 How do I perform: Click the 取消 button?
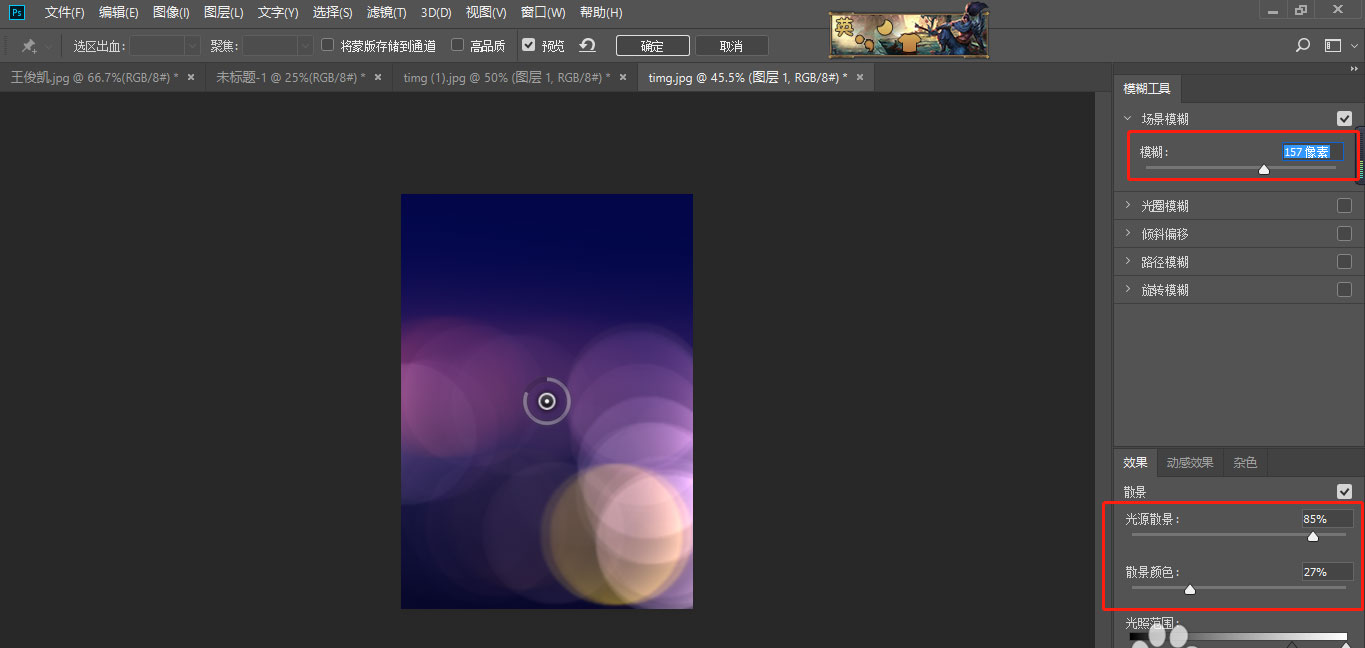click(x=731, y=46)
